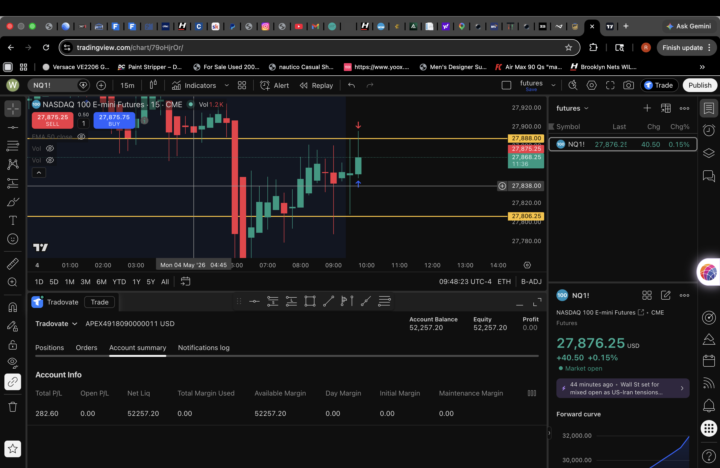Select the Text annotation tool

pos(13,220)
